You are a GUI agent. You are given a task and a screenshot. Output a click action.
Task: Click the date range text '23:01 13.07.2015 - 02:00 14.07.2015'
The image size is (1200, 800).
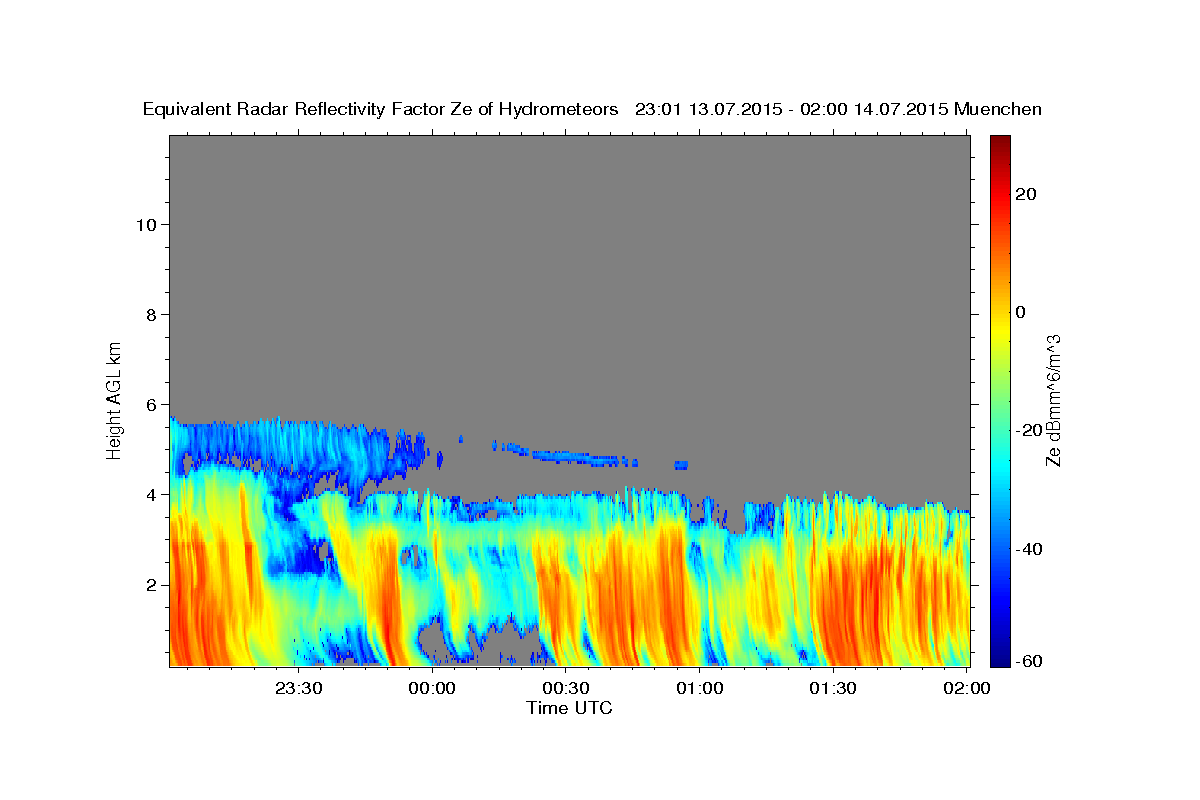[791, 109]
